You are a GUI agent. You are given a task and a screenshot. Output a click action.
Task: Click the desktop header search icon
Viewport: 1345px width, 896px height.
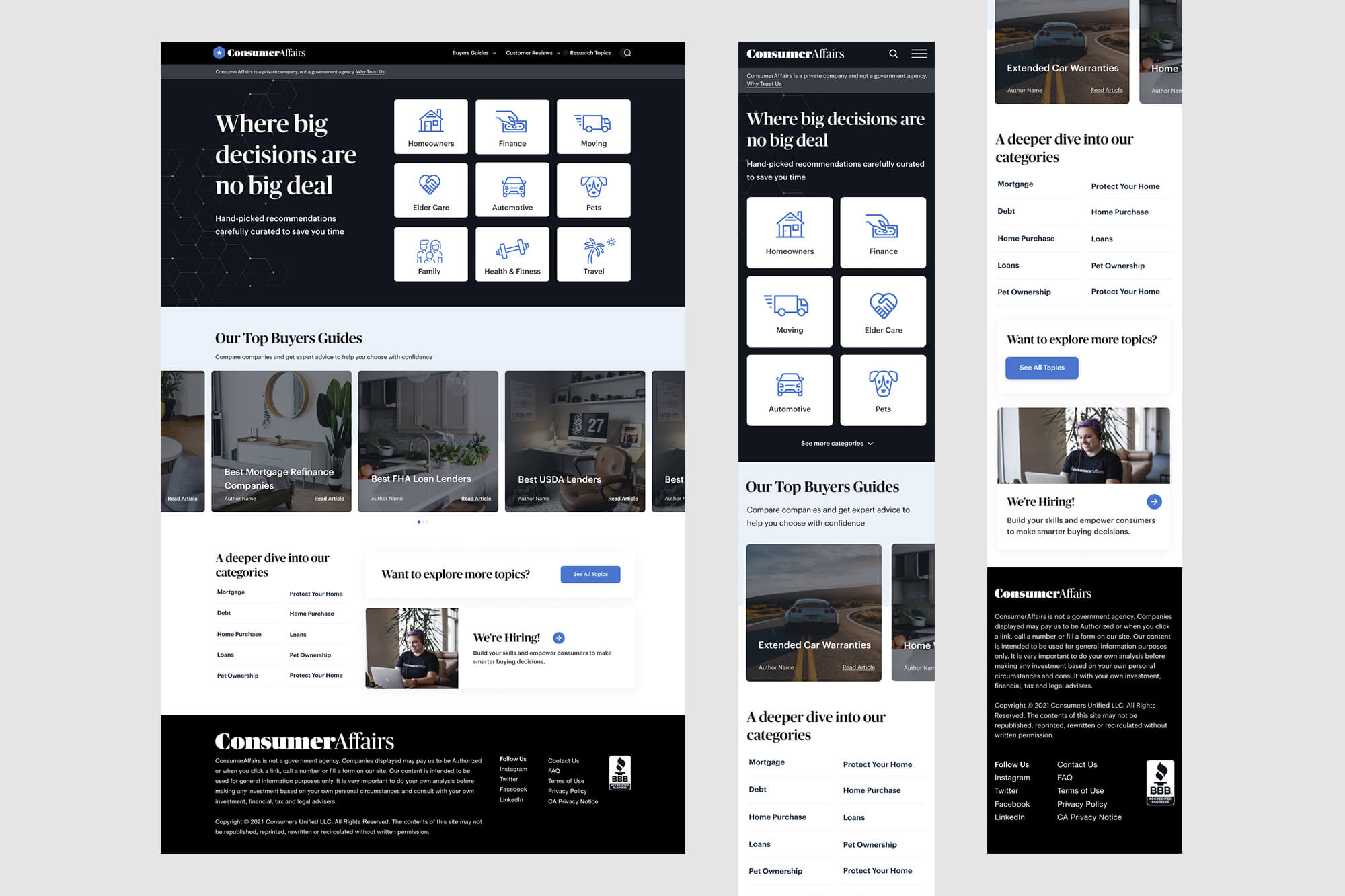coord(627,53)
